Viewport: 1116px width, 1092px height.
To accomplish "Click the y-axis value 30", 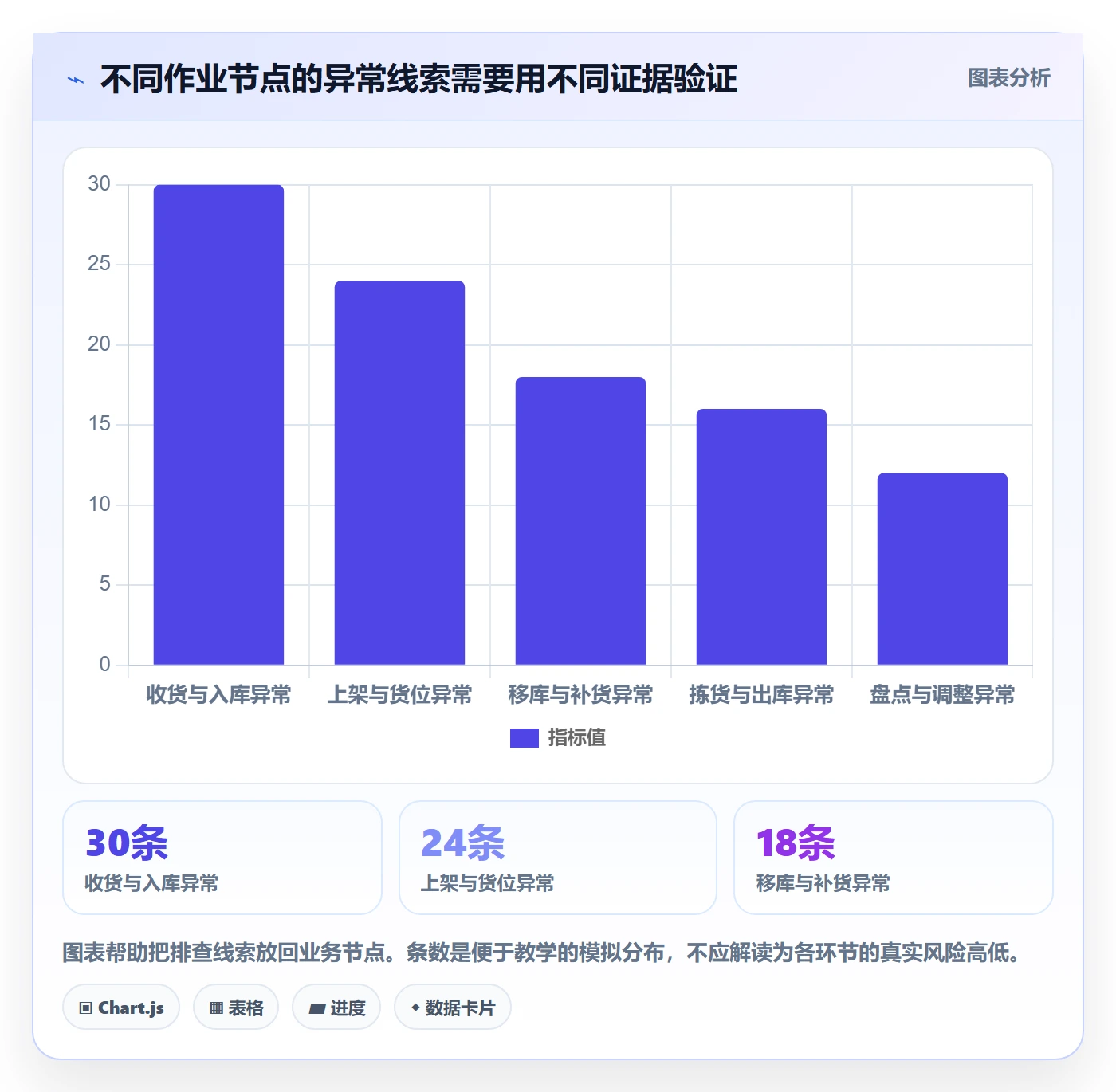I will (x=99, y=184).
